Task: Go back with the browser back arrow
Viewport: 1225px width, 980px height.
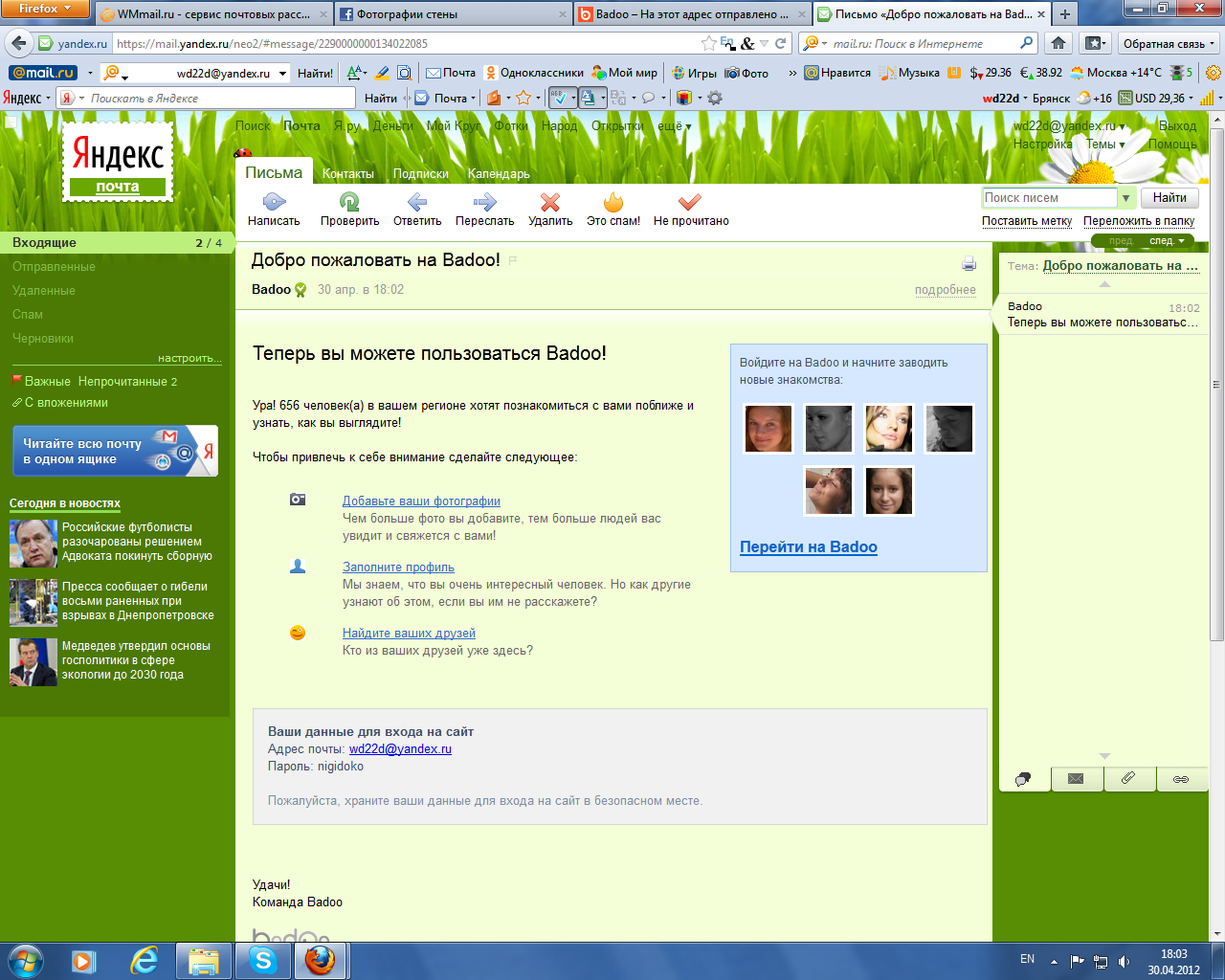Action: pyautogui.click(x=18, y=43)
